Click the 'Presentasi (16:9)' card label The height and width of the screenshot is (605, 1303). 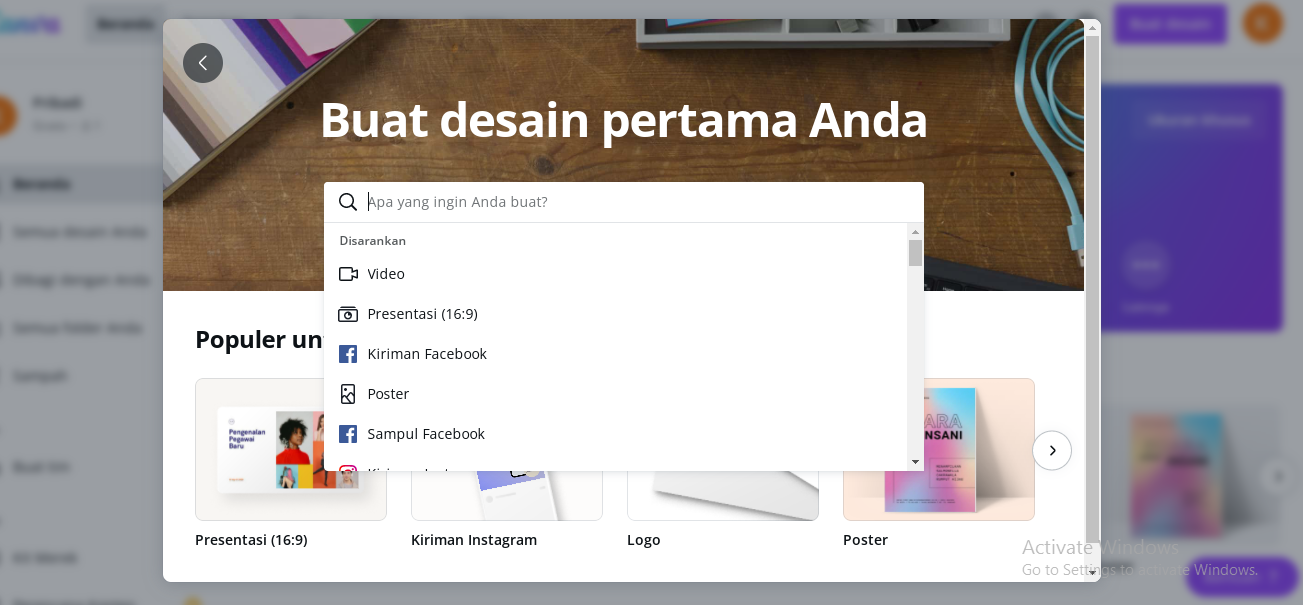click(251, 540)
